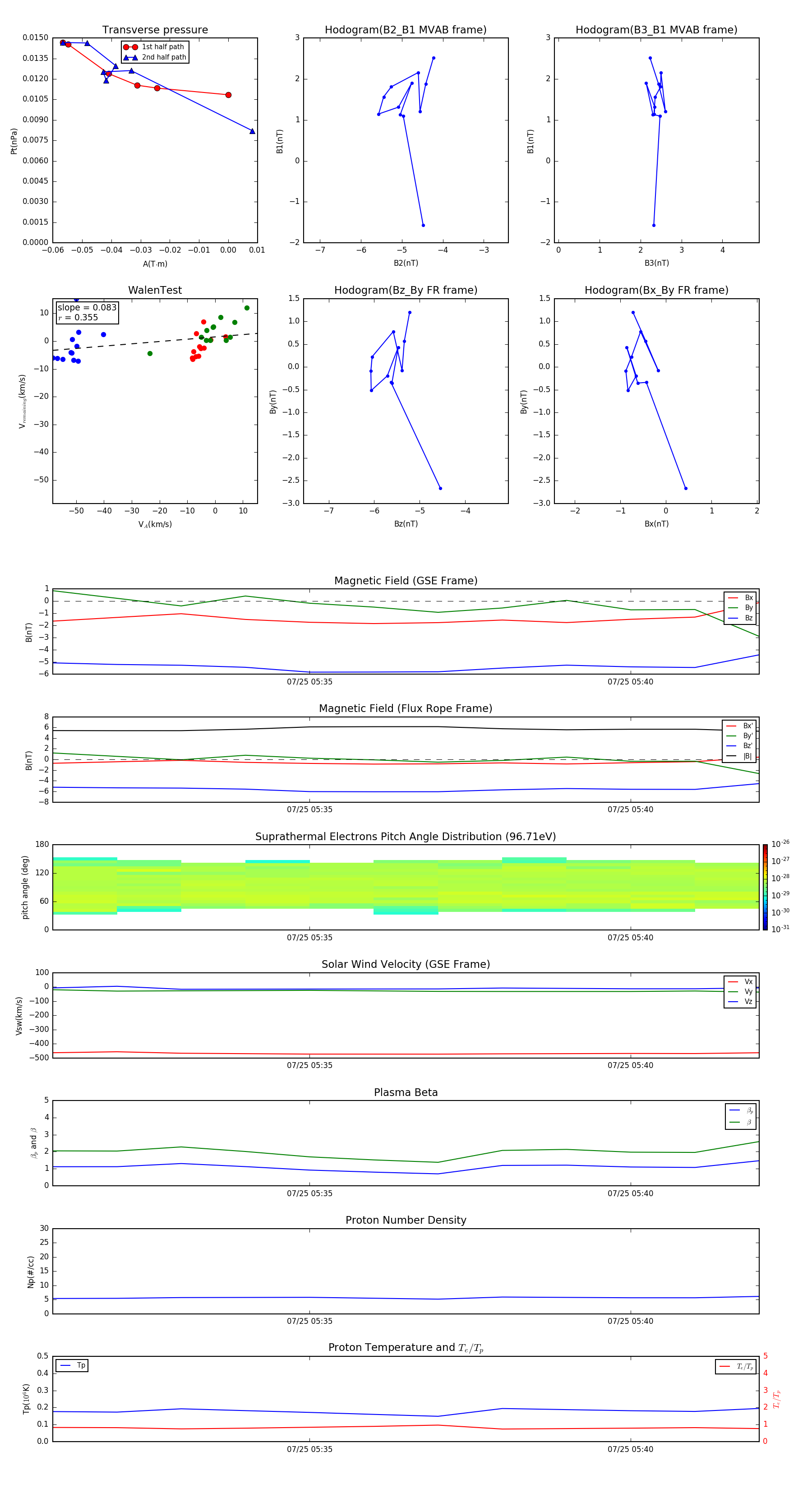812x1489 pixels.
Task: Click '07/25 05:40' tick under GSE Magnetic Field
Action: 631,682
